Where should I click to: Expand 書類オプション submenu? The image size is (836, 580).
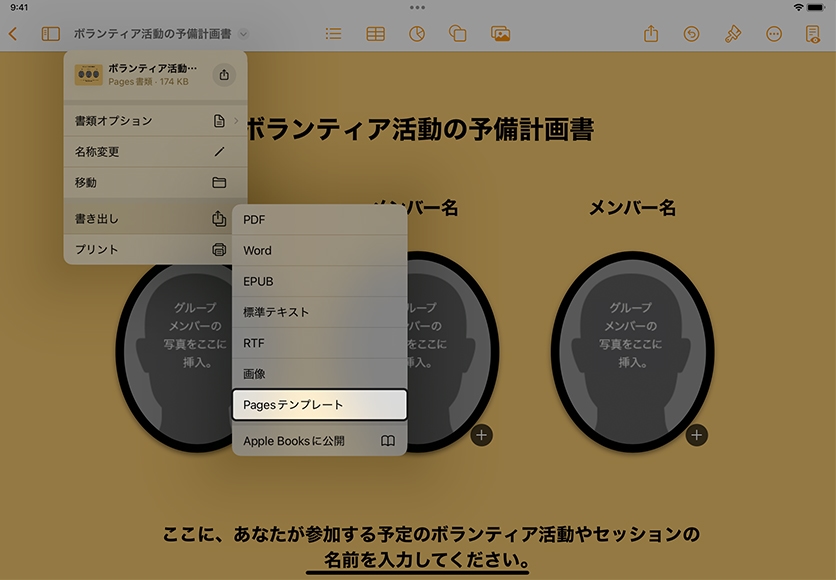click(x=155, y=121)
